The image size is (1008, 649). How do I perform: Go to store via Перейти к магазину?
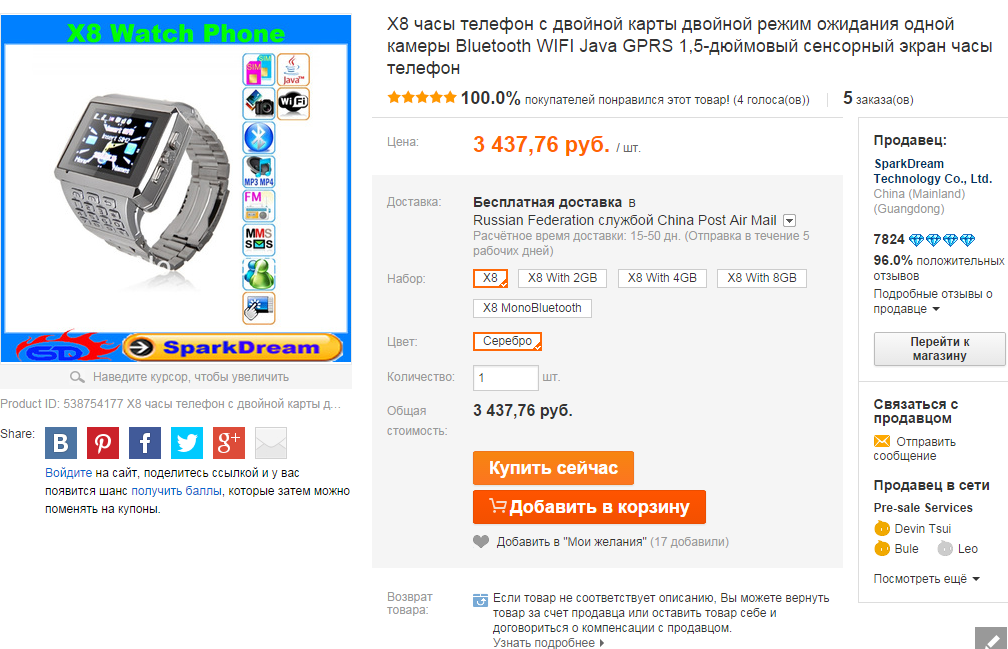pyautogui.click(x=939, y=349)
